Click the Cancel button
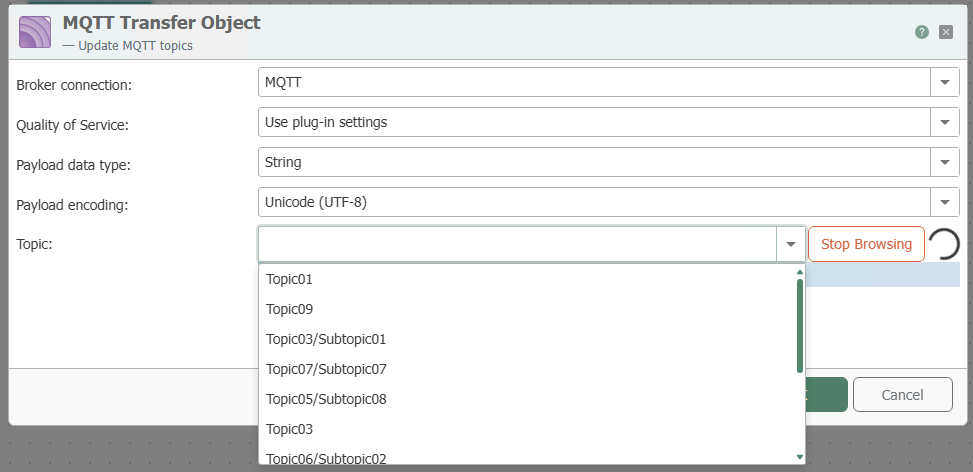Viewport: 973px width, 472px height. pos(902,395)
